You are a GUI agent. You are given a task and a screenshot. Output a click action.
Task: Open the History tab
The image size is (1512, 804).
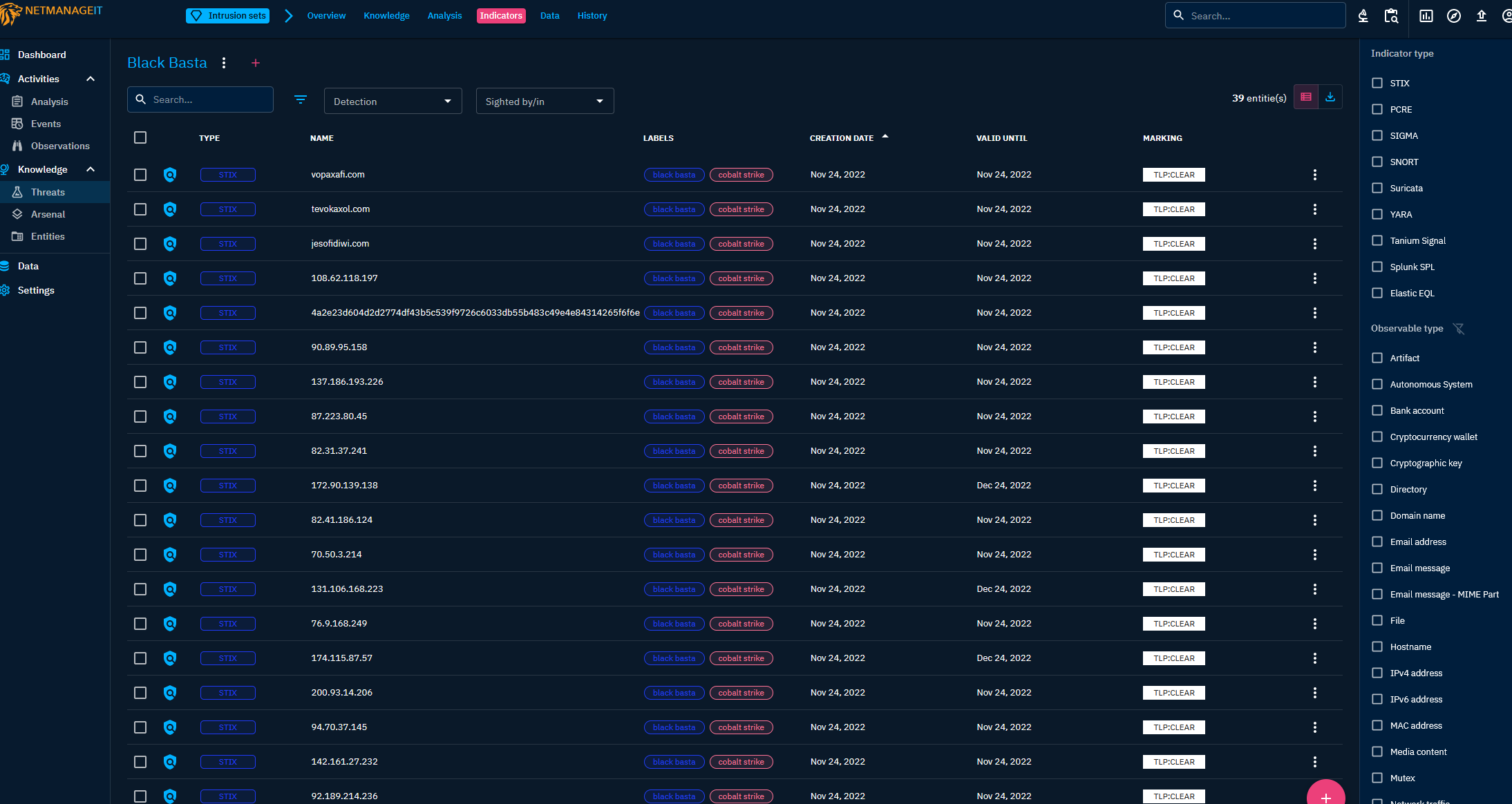pos(592,16)
